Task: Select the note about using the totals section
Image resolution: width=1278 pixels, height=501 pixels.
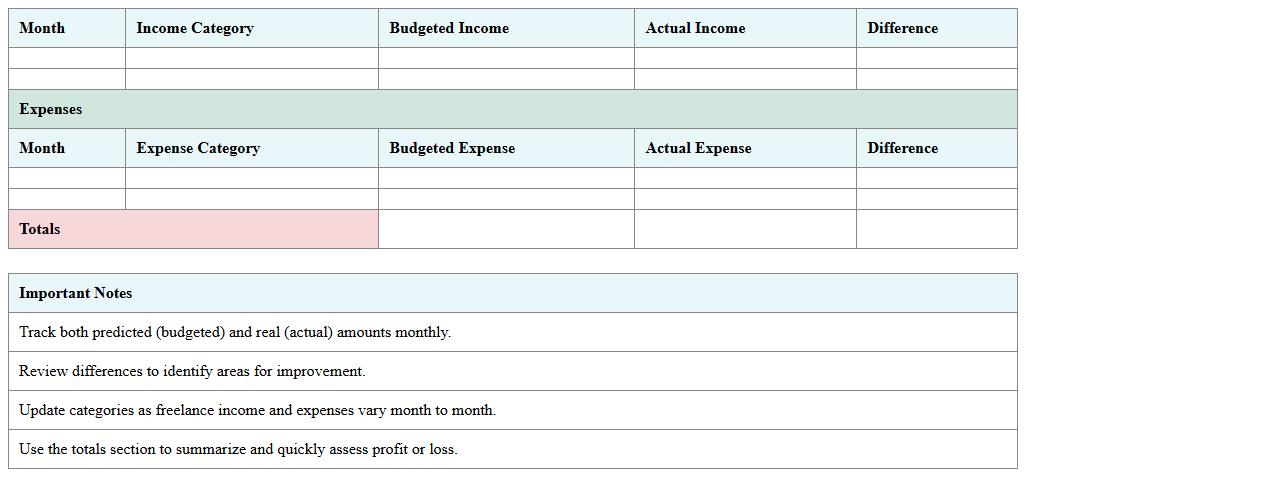Action: pyautogui.click(x=238, y=449)
